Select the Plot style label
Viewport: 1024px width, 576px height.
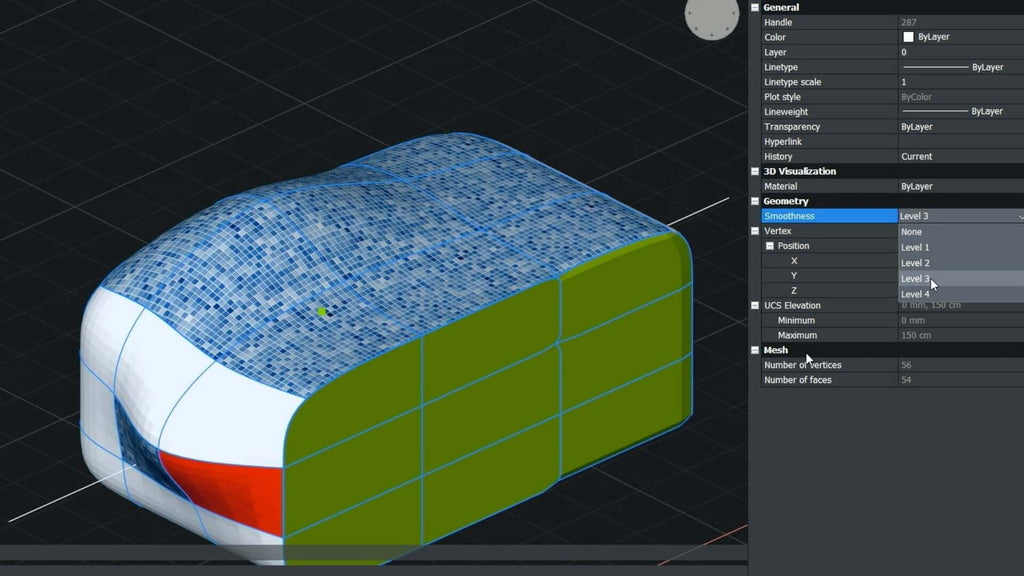click(x=782, y=97)
